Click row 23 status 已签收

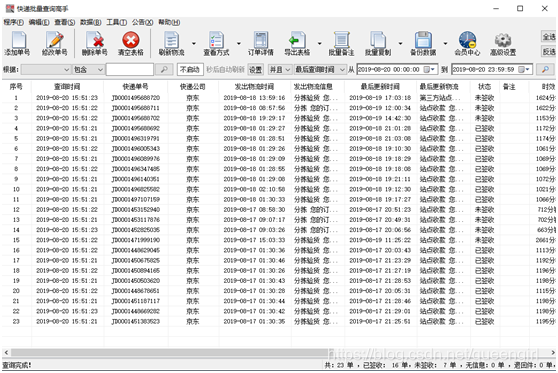point(484,321)
